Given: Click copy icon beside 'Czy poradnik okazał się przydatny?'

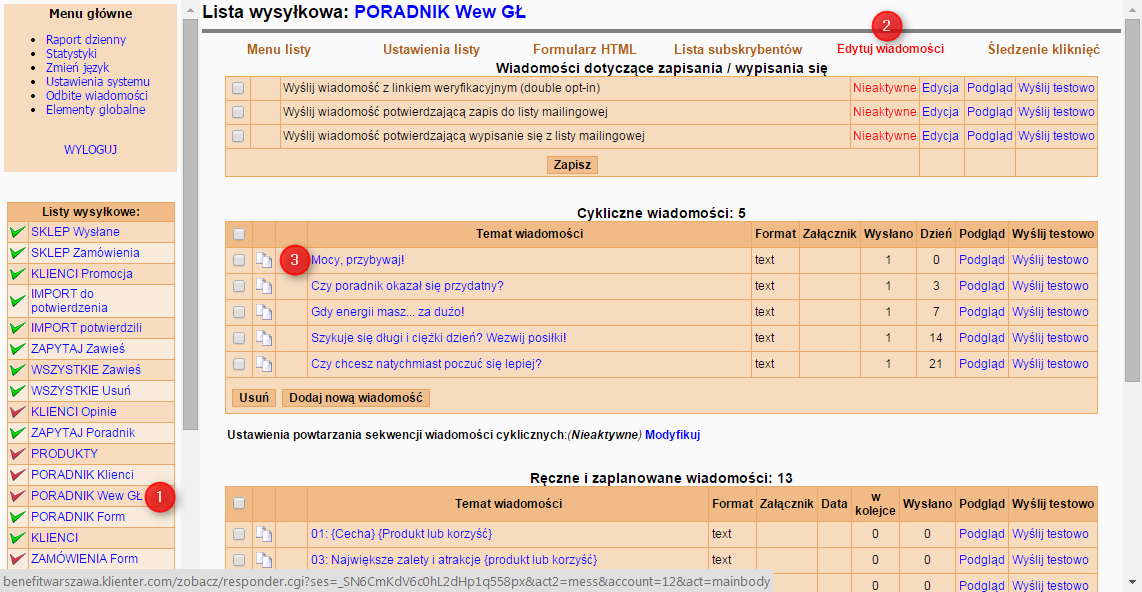Looking at the screenshot, I should (x=264, y=286).
